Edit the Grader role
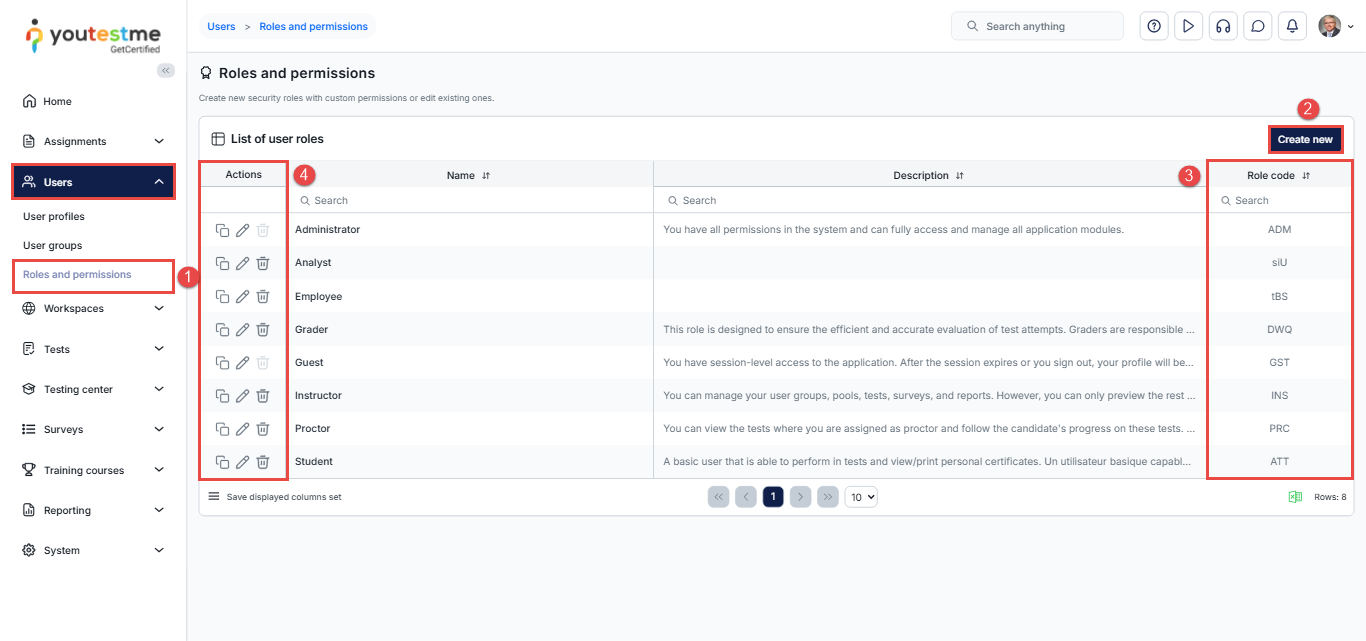Viewport: 1366px width, 641px height. pos(242,329)
